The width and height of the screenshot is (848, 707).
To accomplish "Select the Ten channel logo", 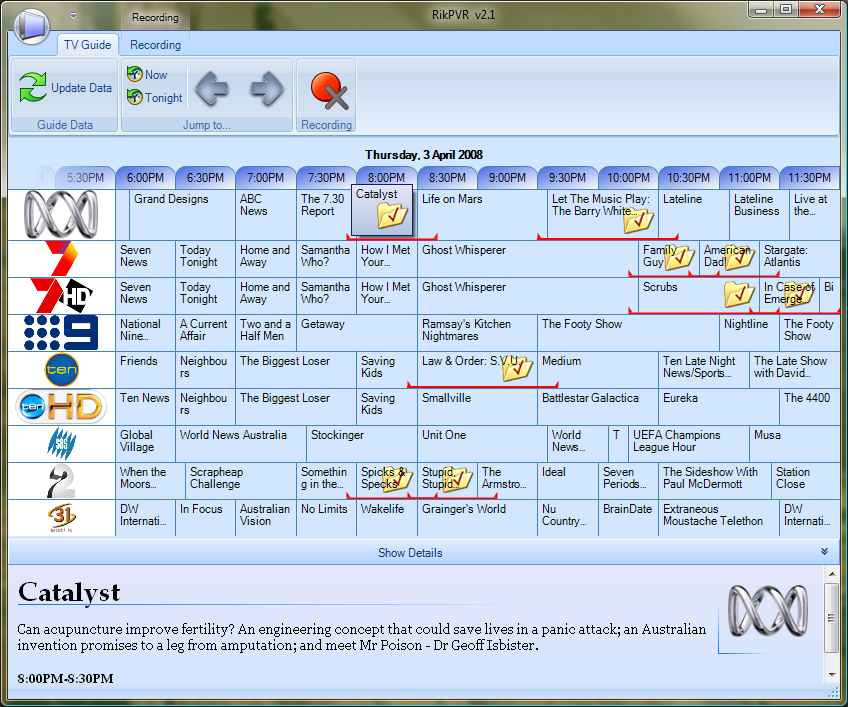I will (61, 370).
